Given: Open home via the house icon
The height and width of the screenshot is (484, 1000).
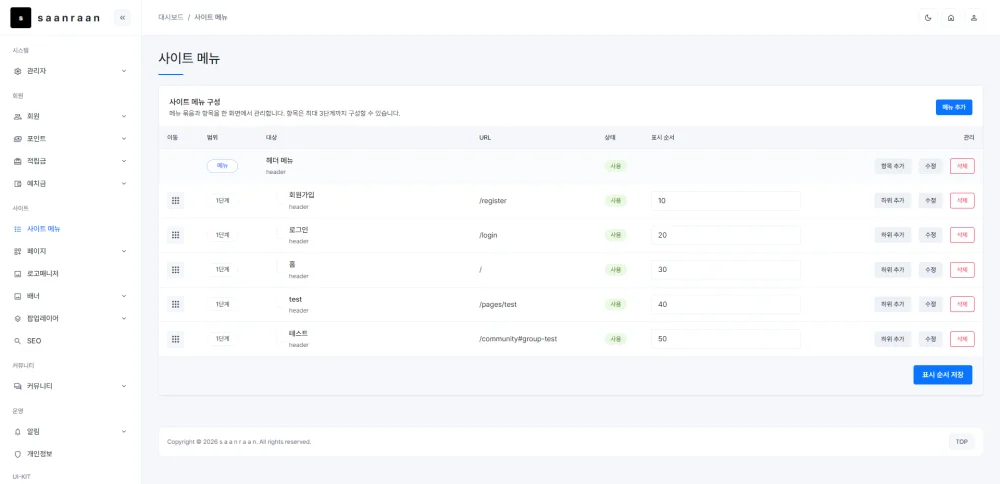Looking at the screenshot, I should 951,18.
